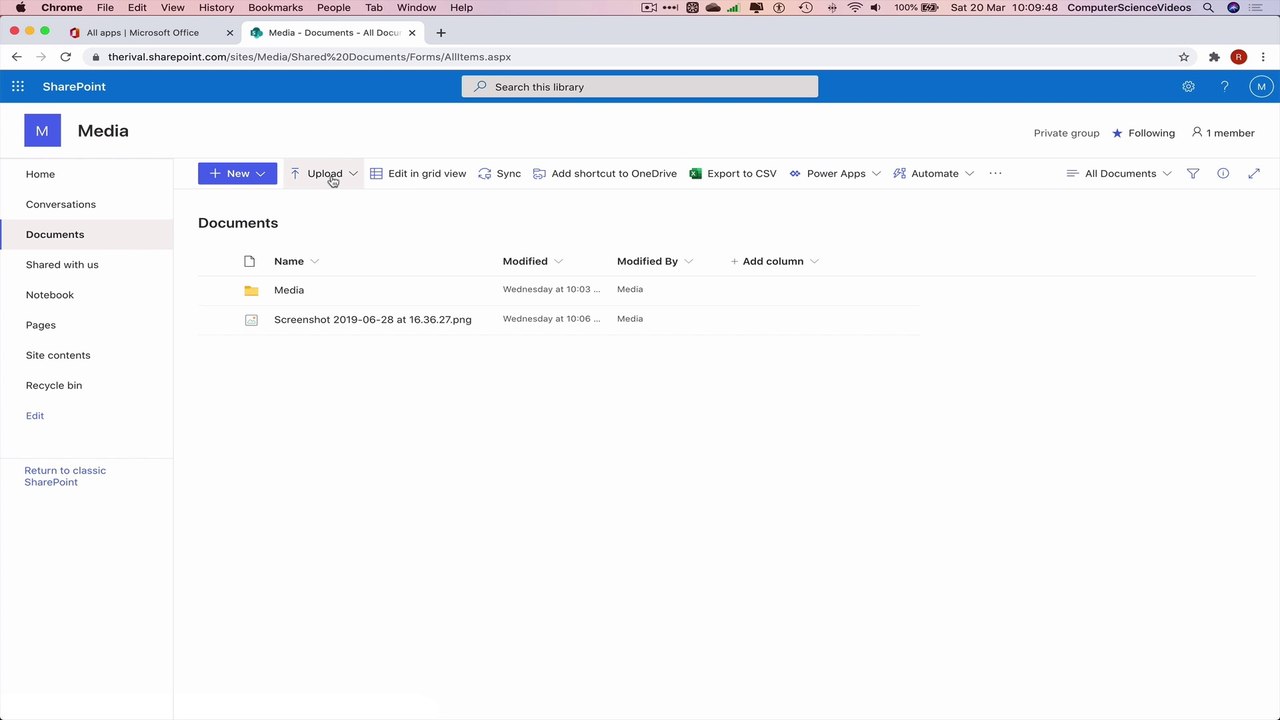Open the Media folder
The image size is (1280, 720).
289,290
